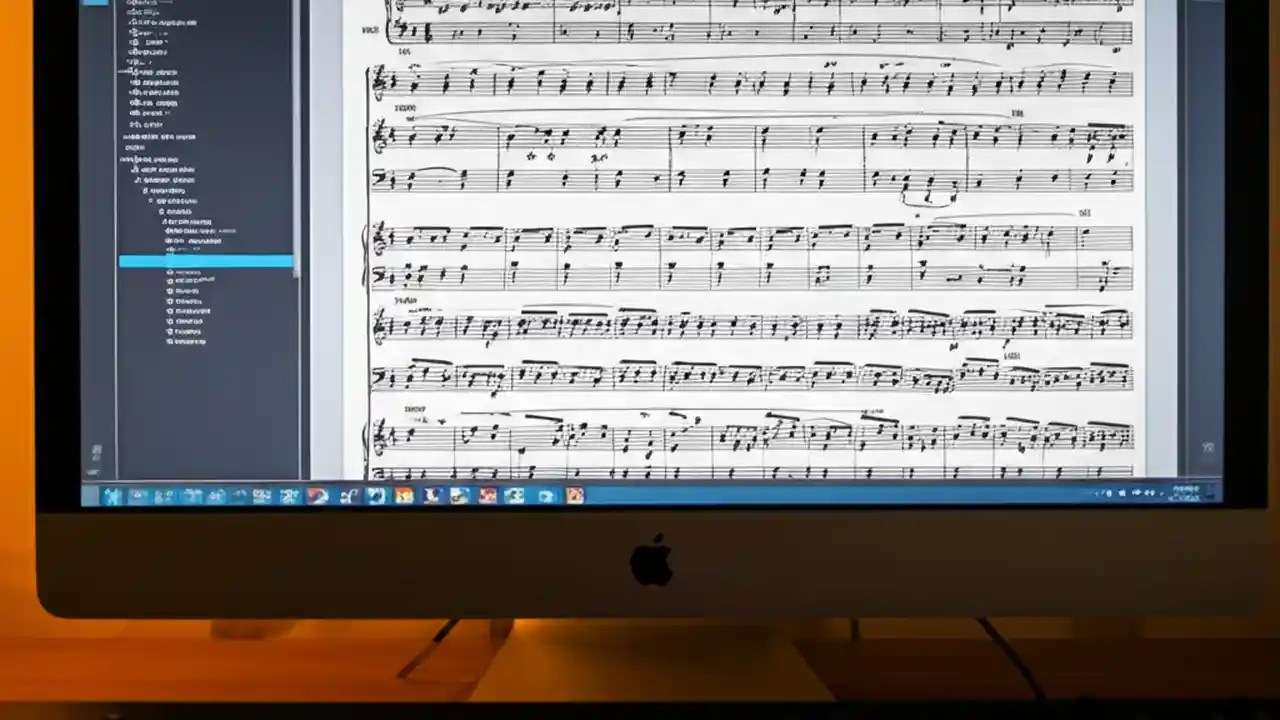The width and height of the screenshot is (1280, 720).
Task: Expand the top-level tree node in the sidebar
Action: click(x=123, y=71)
